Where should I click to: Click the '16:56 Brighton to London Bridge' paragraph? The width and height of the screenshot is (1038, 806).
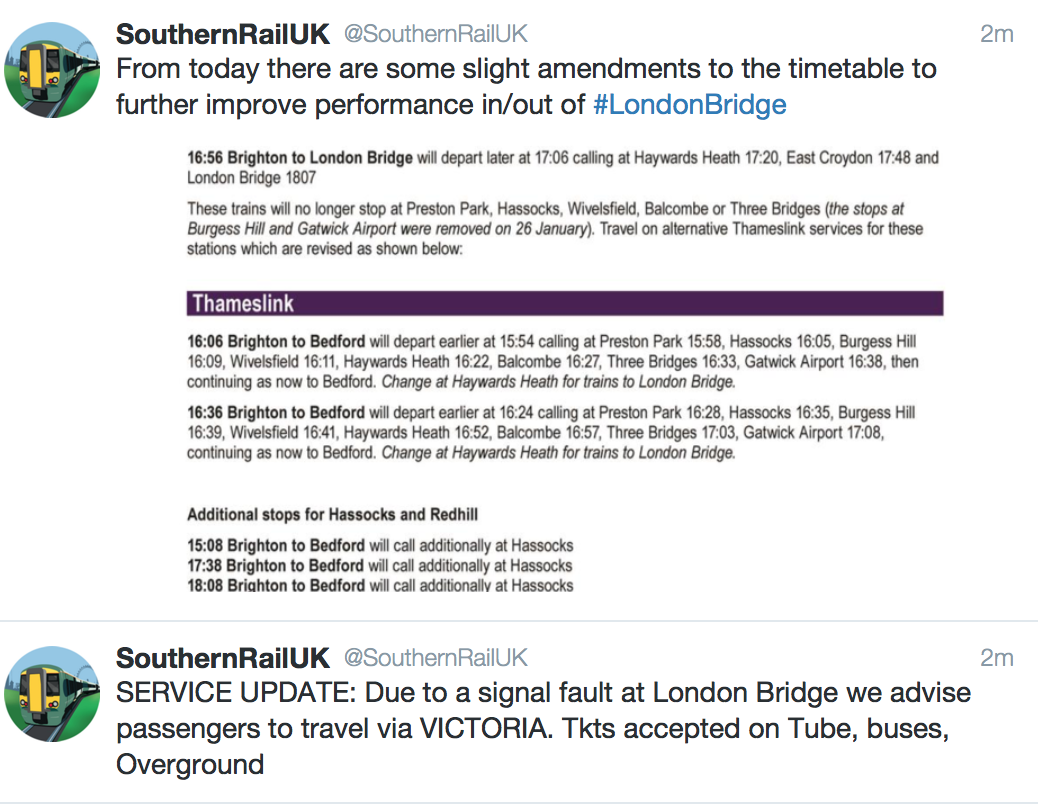pyautogui.click(x=563, y=168)
